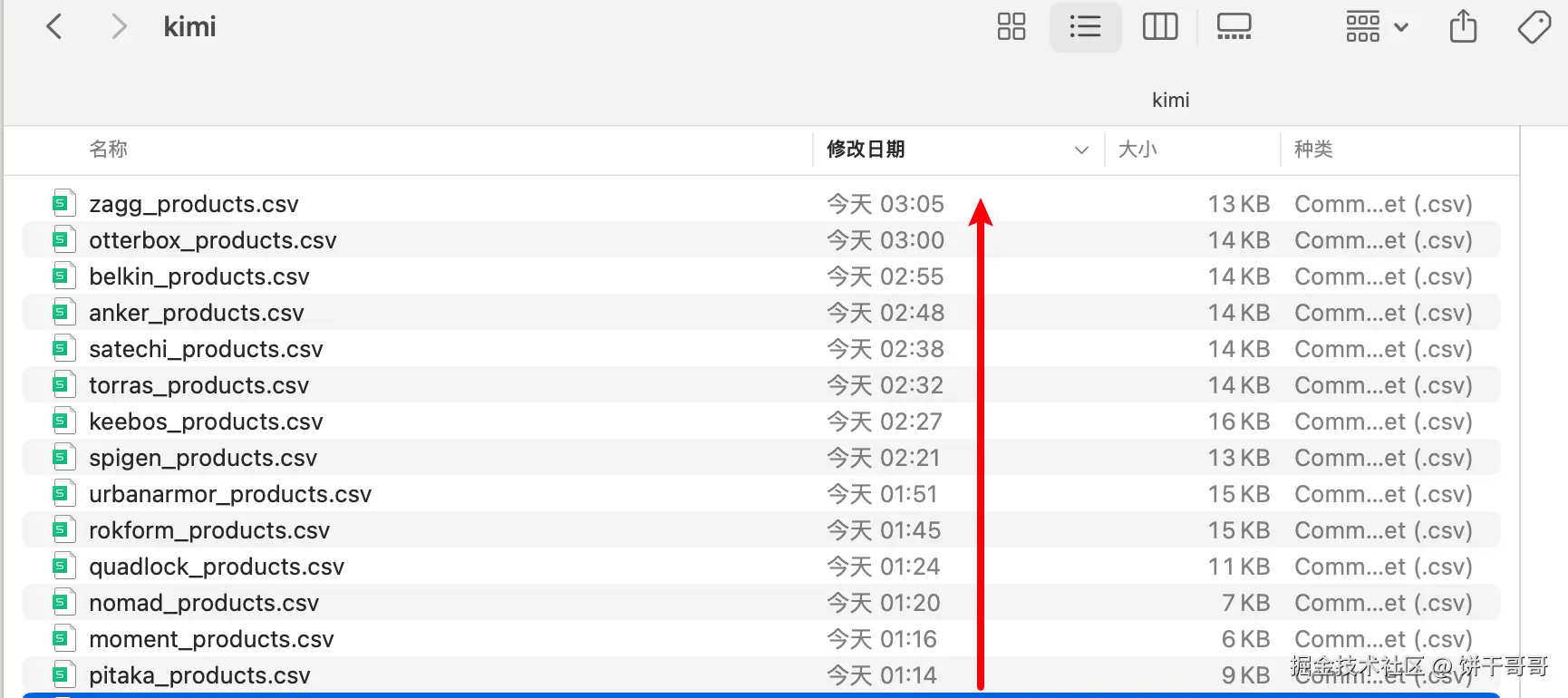Select zagg_products.csv file name
1568x698 pixels.
(x=194, y=204)
